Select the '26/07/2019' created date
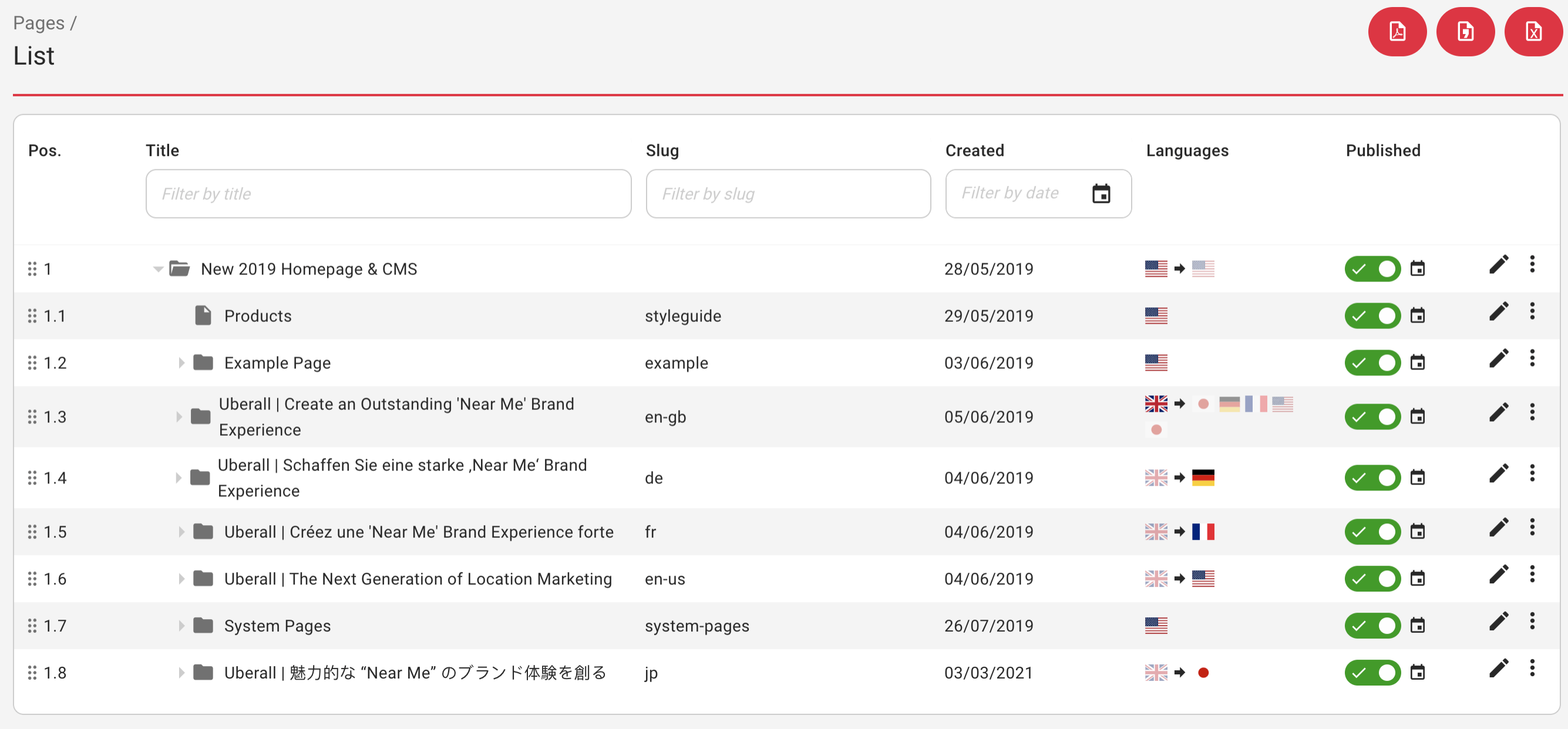Image resolution: width=1568 pixels, height=729 pixels. click(x=988, y=626)
